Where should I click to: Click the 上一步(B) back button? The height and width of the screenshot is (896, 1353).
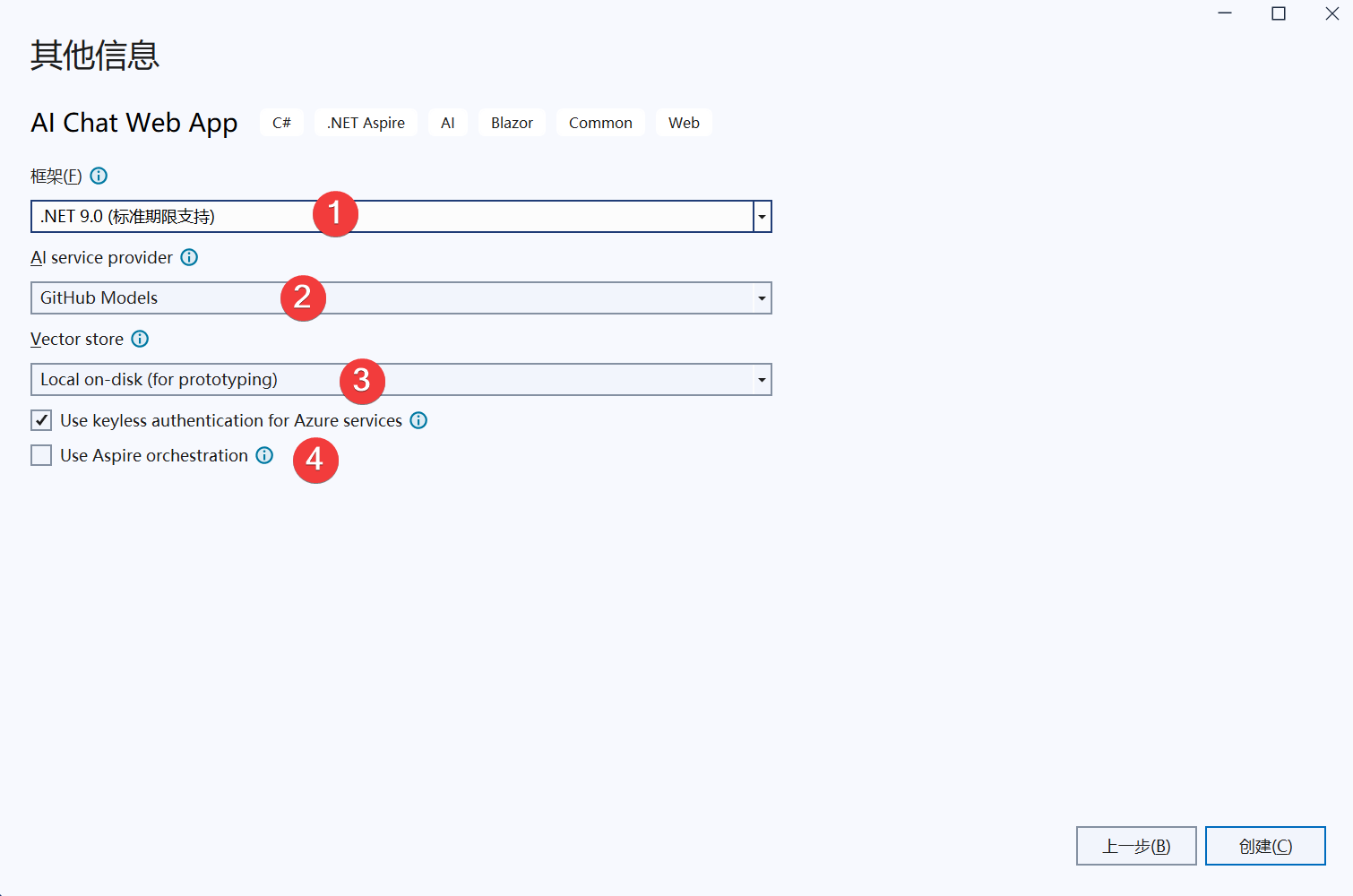[x=1135, y=846]
